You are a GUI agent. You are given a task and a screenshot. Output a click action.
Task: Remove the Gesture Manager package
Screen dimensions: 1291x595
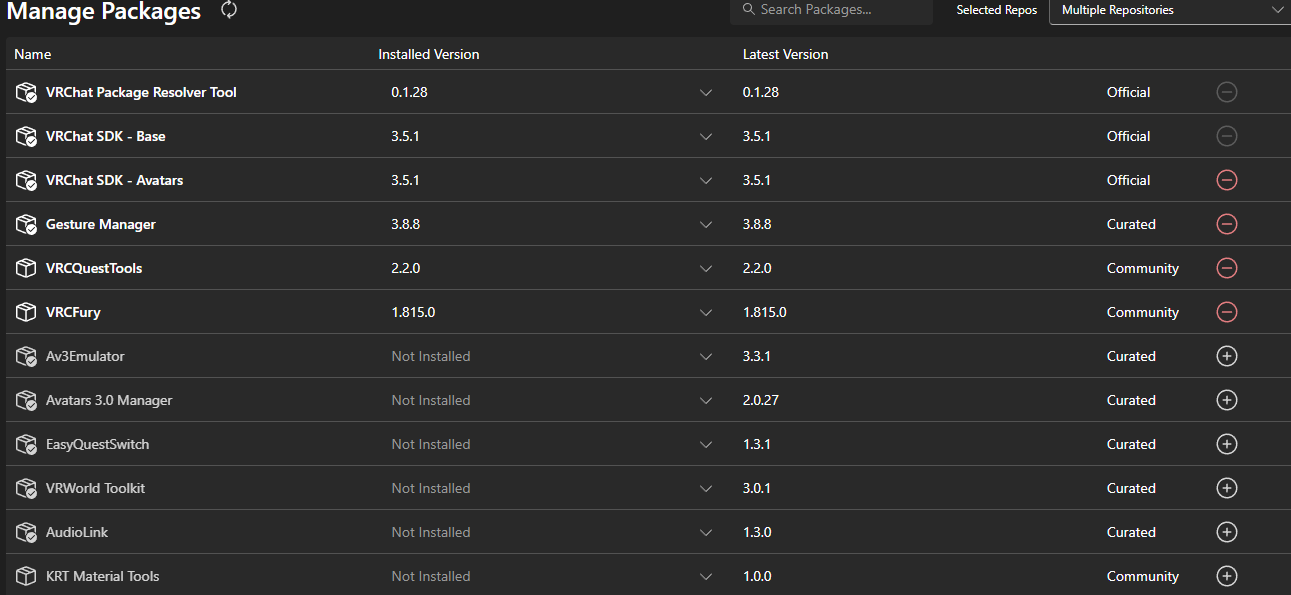pos(1227,224)
